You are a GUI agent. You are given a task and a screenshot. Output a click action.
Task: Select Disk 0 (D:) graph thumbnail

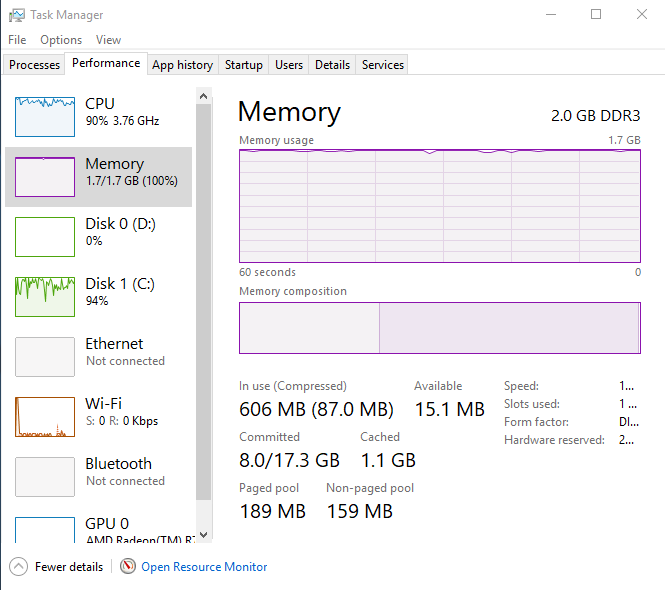tap(45, 237)
